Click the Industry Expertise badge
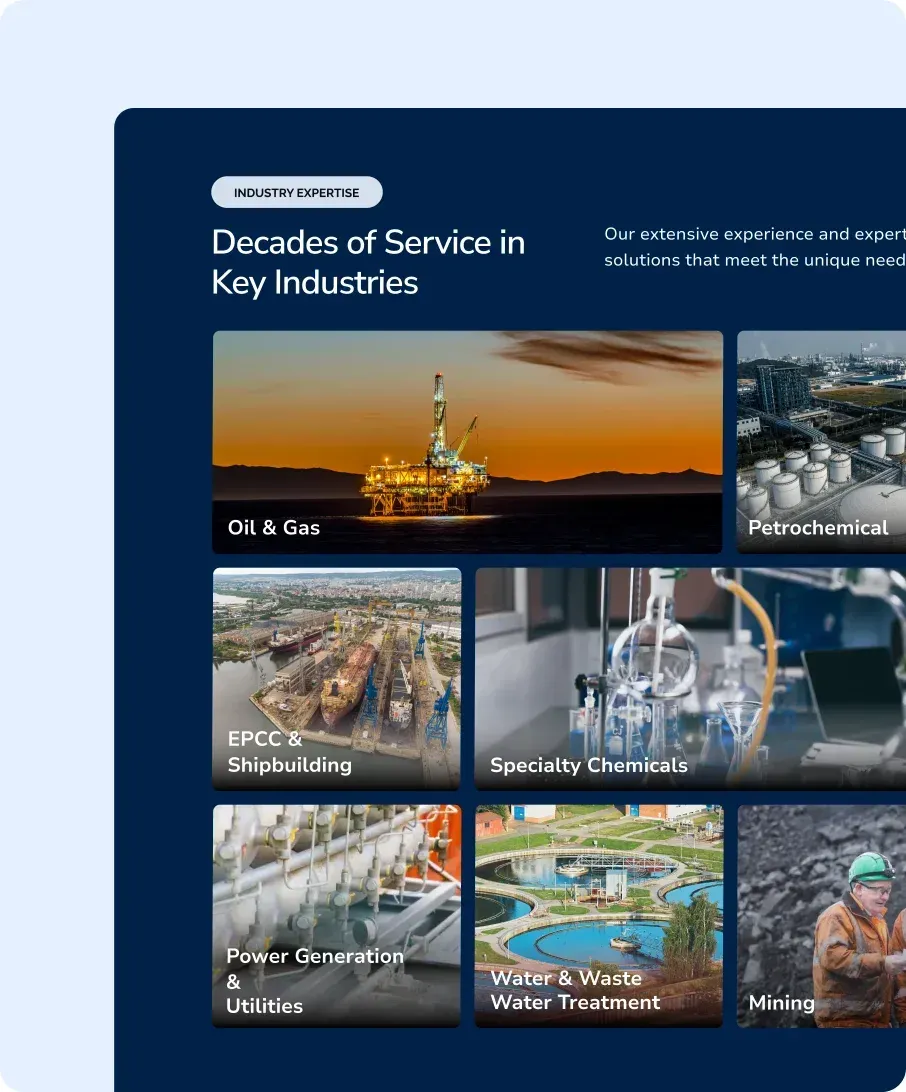 (x=297, y=192)
